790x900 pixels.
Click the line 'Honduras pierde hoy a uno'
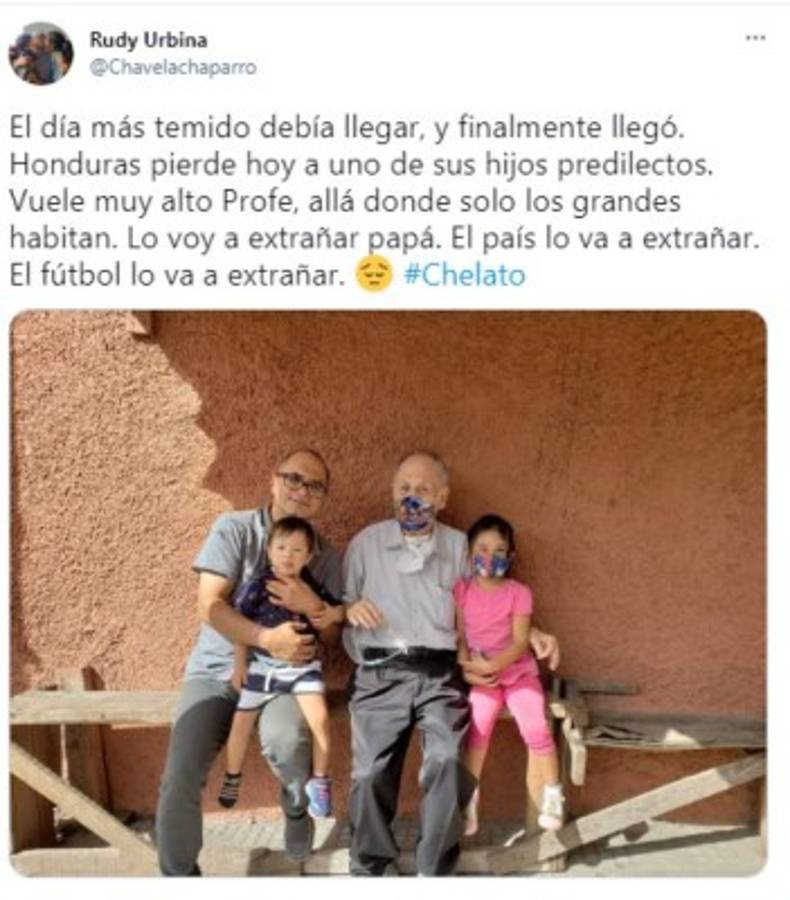pos(361,165)
